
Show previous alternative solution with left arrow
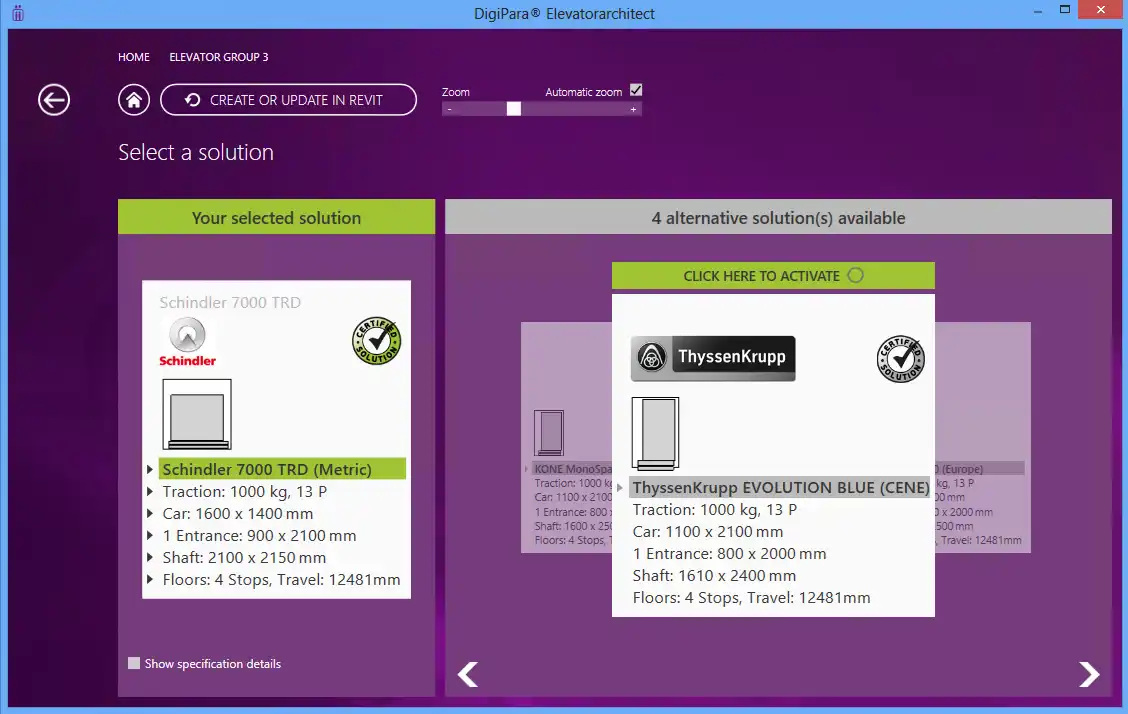[x=468, y=675]
